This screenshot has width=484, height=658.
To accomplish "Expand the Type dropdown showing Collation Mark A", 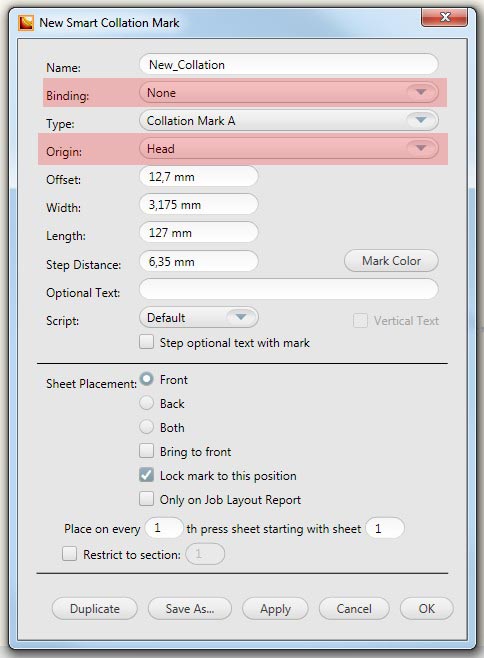I will tap(289, 121).
